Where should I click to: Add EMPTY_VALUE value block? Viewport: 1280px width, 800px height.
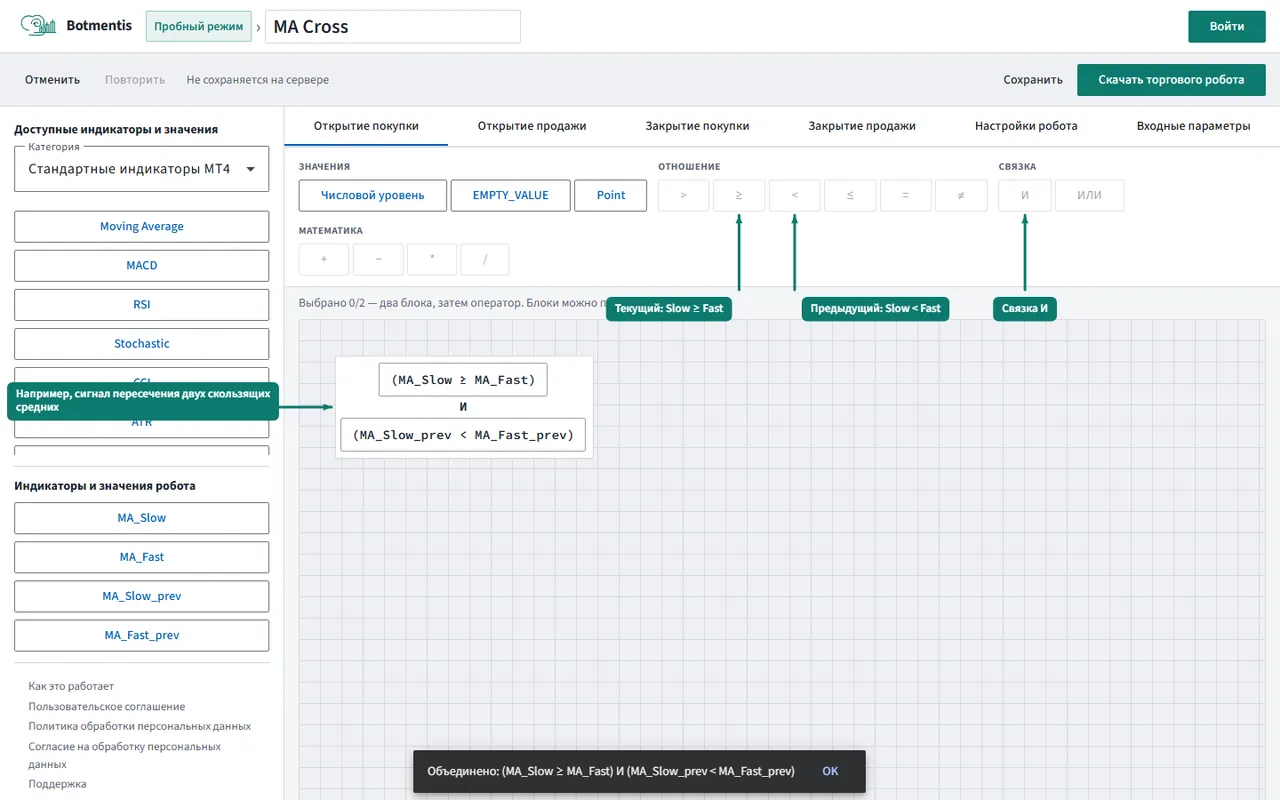[511, 195]
